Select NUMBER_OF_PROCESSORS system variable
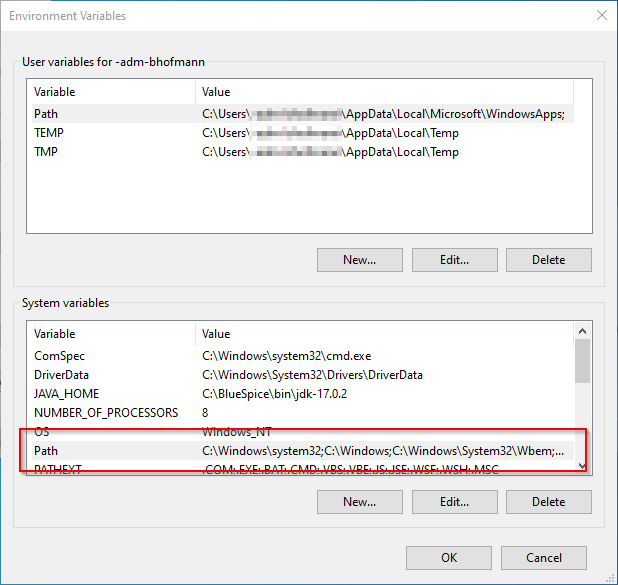The height and width of the screenshot is (585, 618). [x=106, y=413]
